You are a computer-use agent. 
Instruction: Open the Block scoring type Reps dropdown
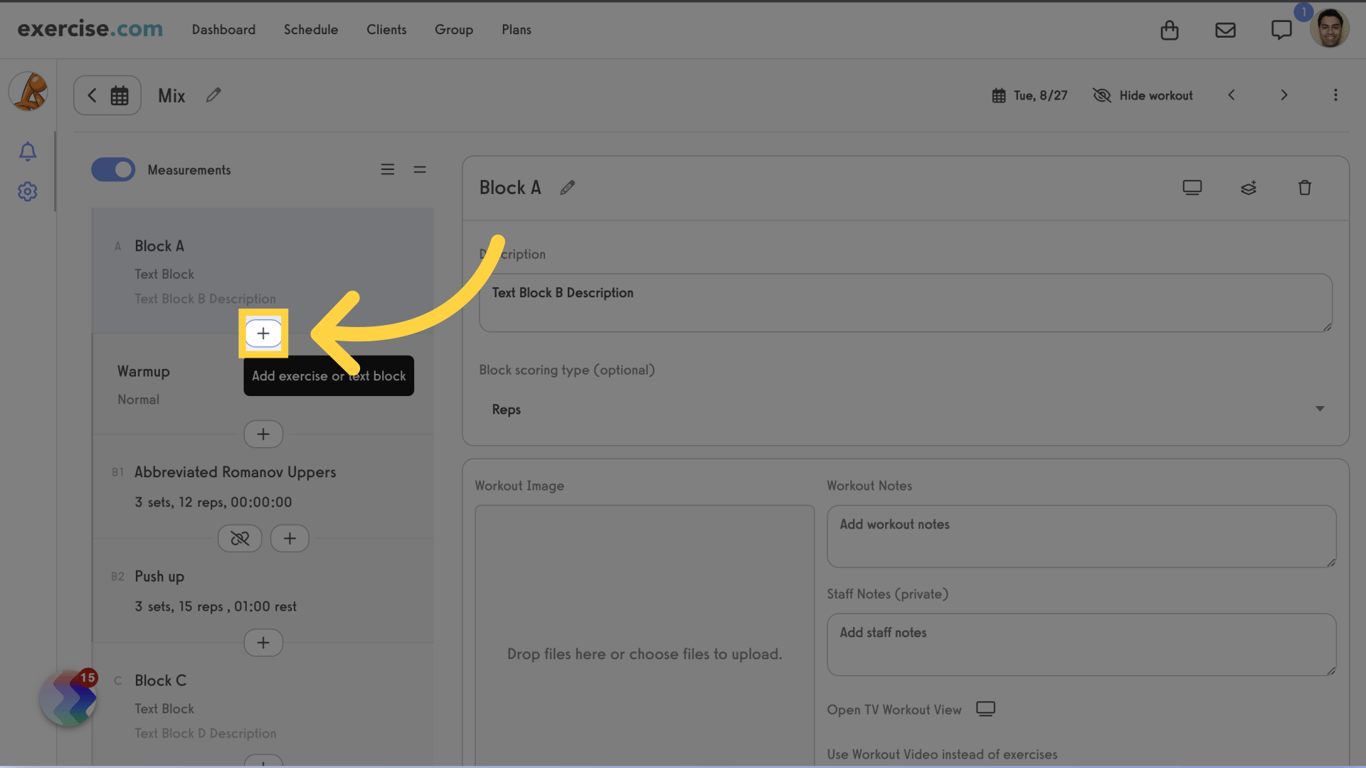pos(905,409)
